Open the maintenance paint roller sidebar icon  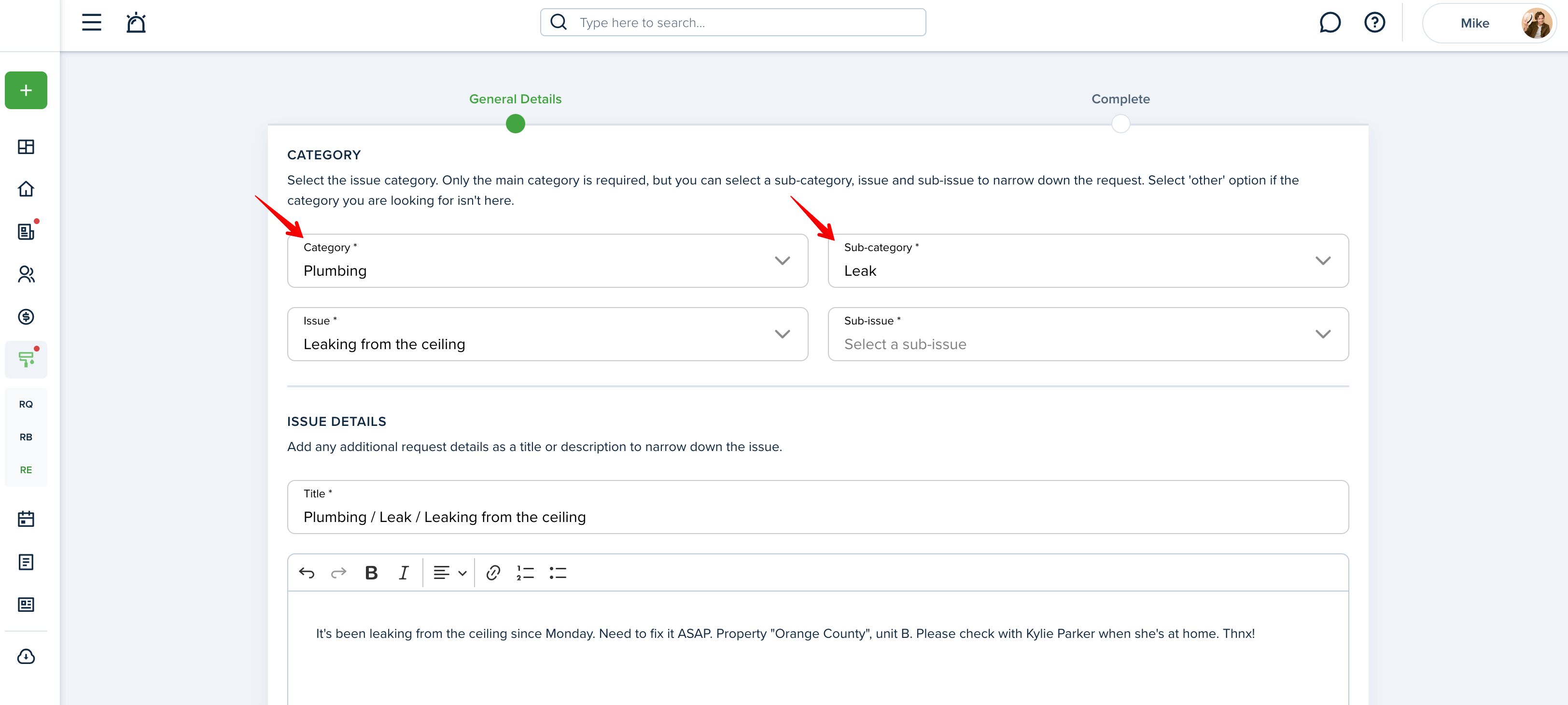coord(26,359)
